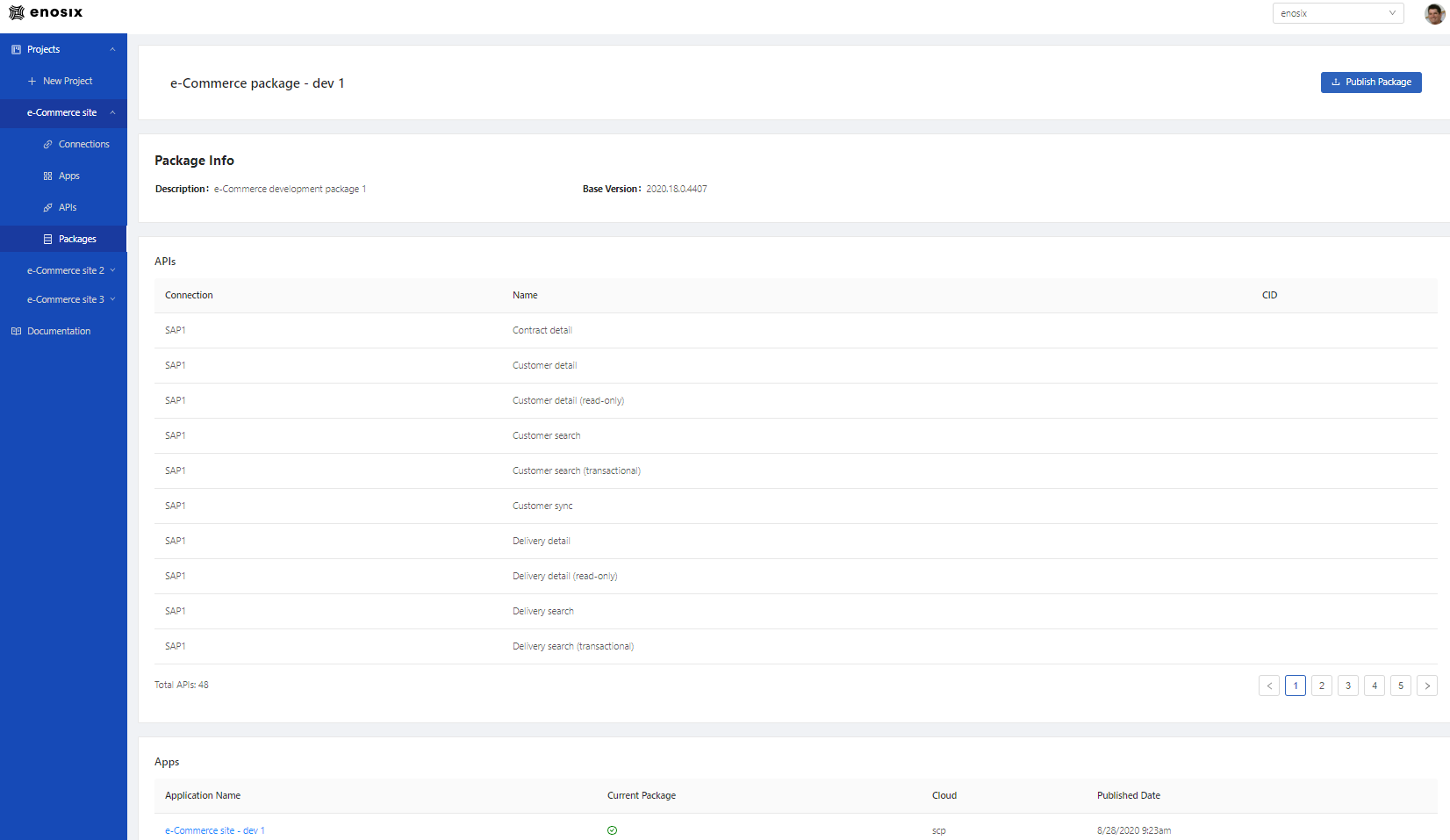Click Customer search API row
Image resolution: width=1450 pixels, height=840 pixels.
pyautogui.click(x=796, y=435)
